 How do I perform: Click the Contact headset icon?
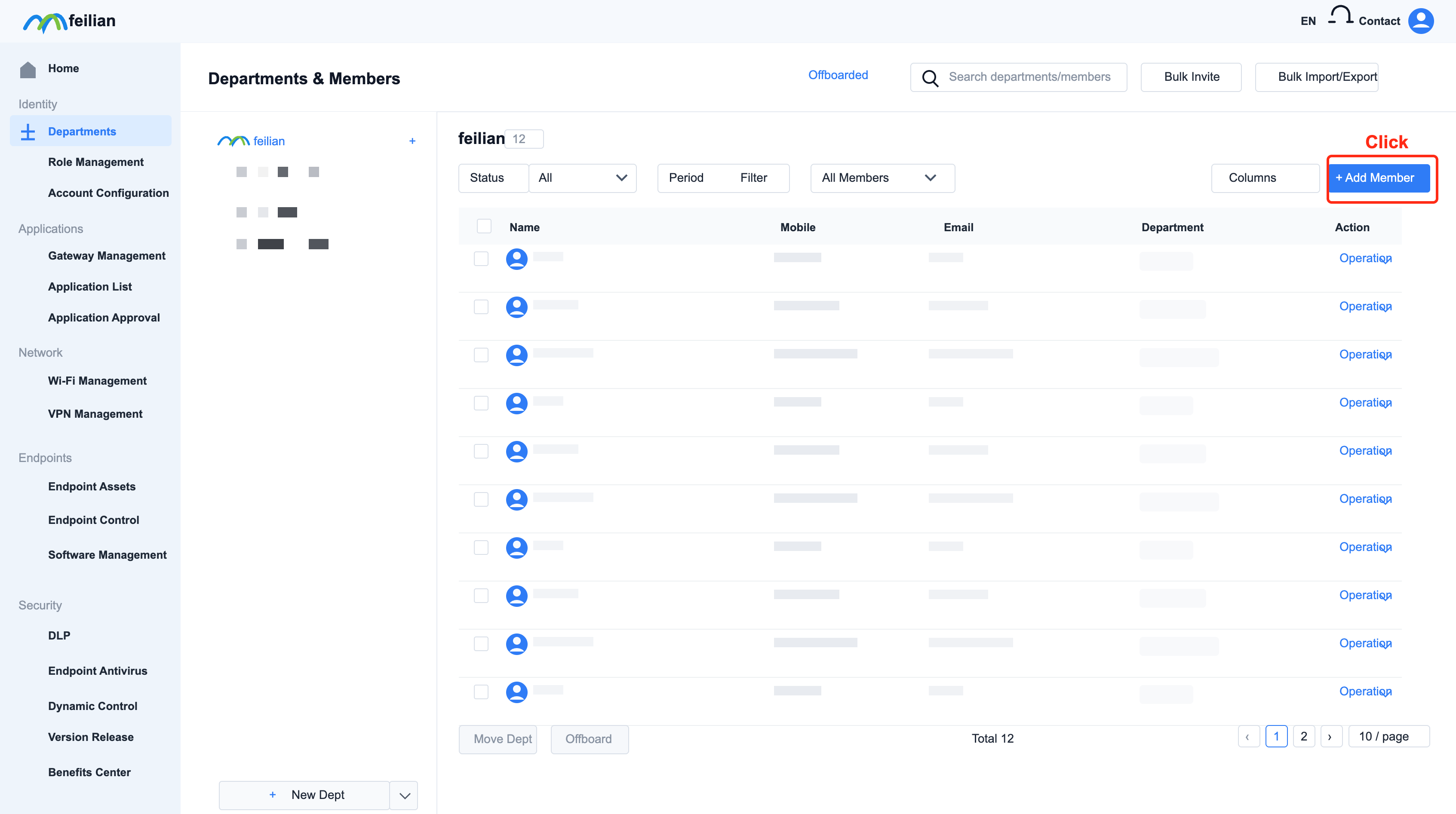click(1340, 15)
